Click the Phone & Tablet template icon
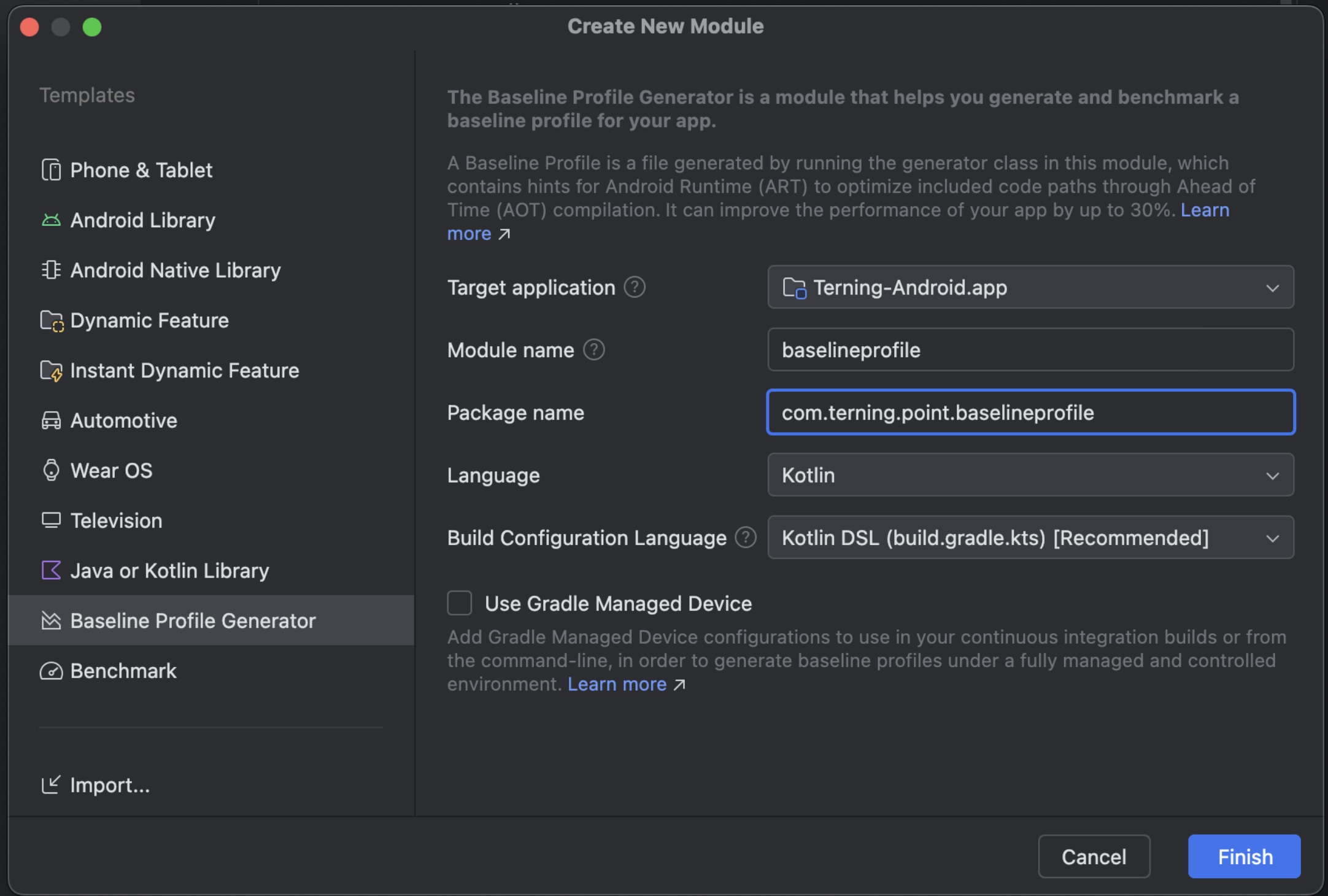The height and width of the screenshot is (896, 1328). point(51,170)
